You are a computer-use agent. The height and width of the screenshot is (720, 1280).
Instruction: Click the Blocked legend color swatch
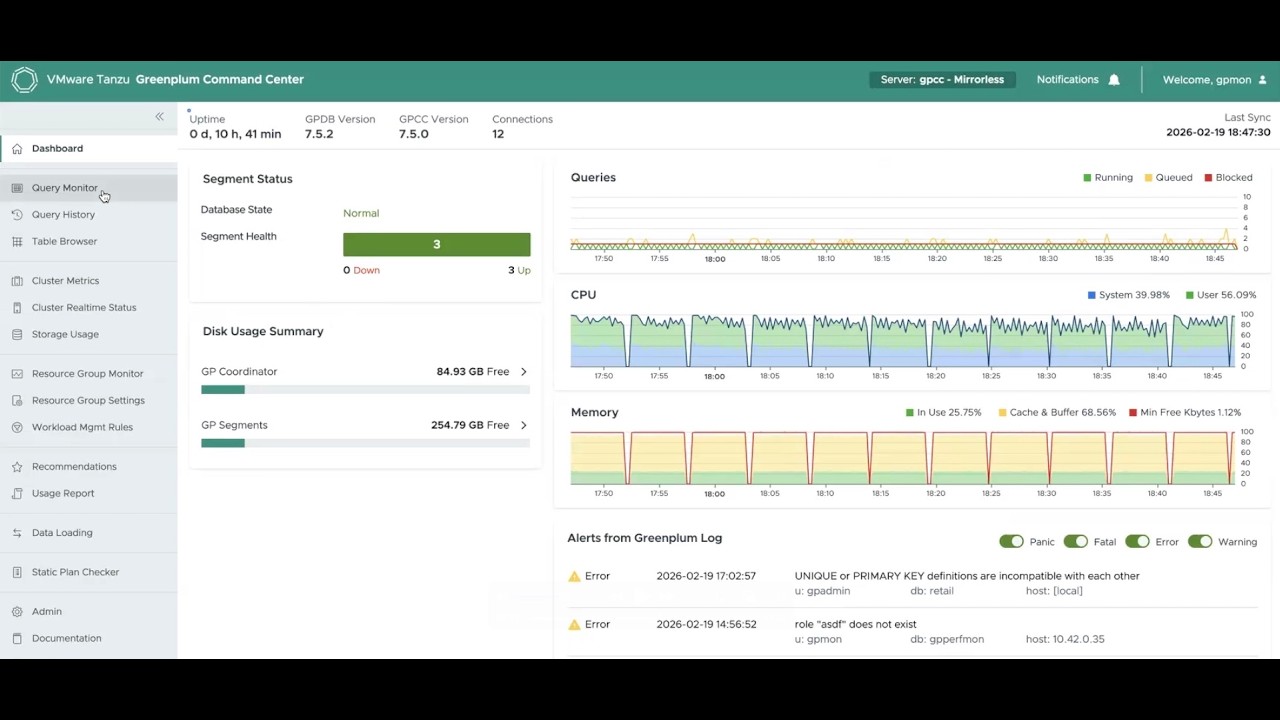click(x=1208, y=178)
